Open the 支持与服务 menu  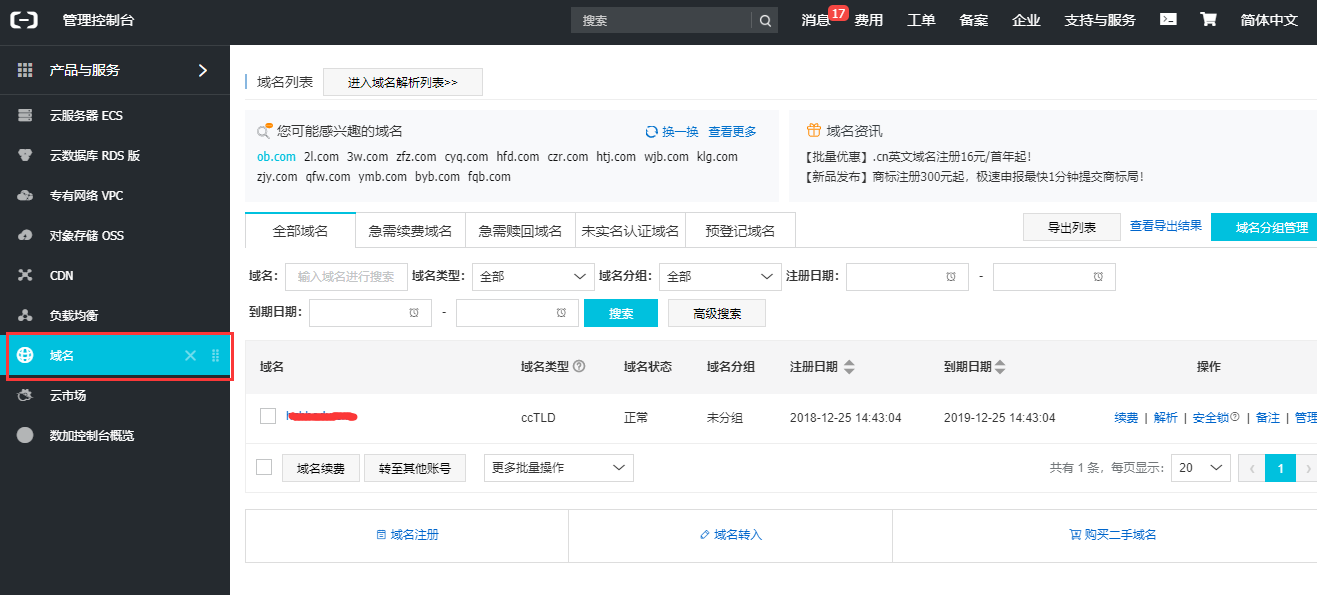click(1100, 20)
